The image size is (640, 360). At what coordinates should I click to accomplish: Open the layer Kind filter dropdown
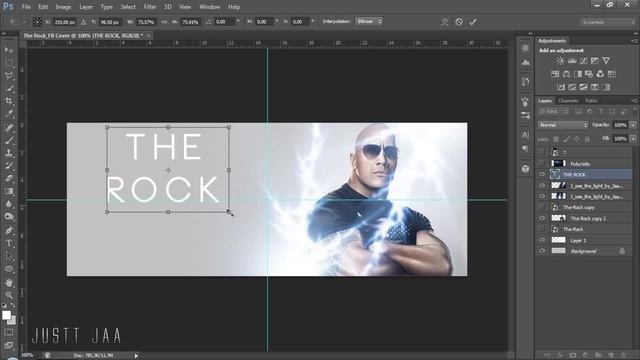[554, 111]
